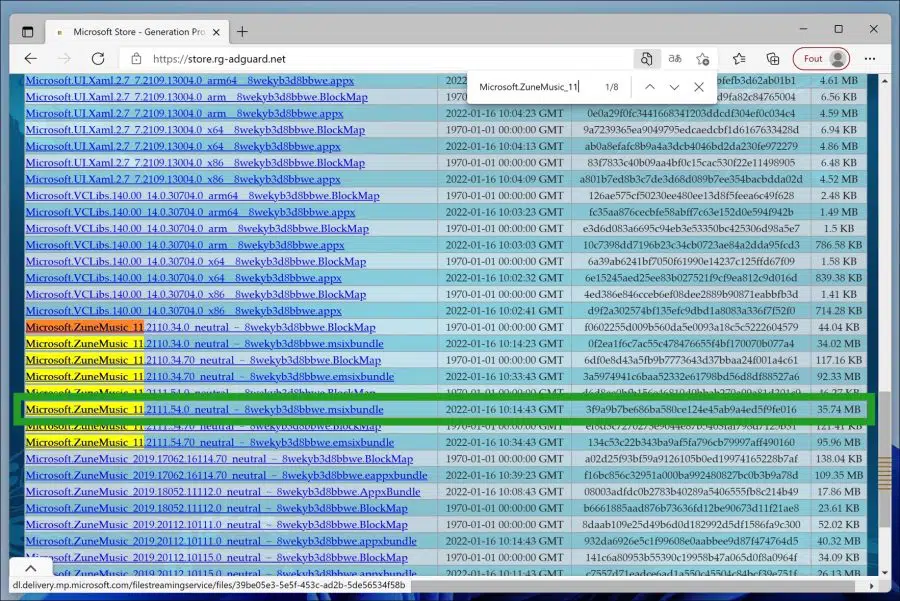Open ZuneMusic 11.2110.34.0 BlockMap link
This screenshot has width=900, height=601.
[200, 327]
